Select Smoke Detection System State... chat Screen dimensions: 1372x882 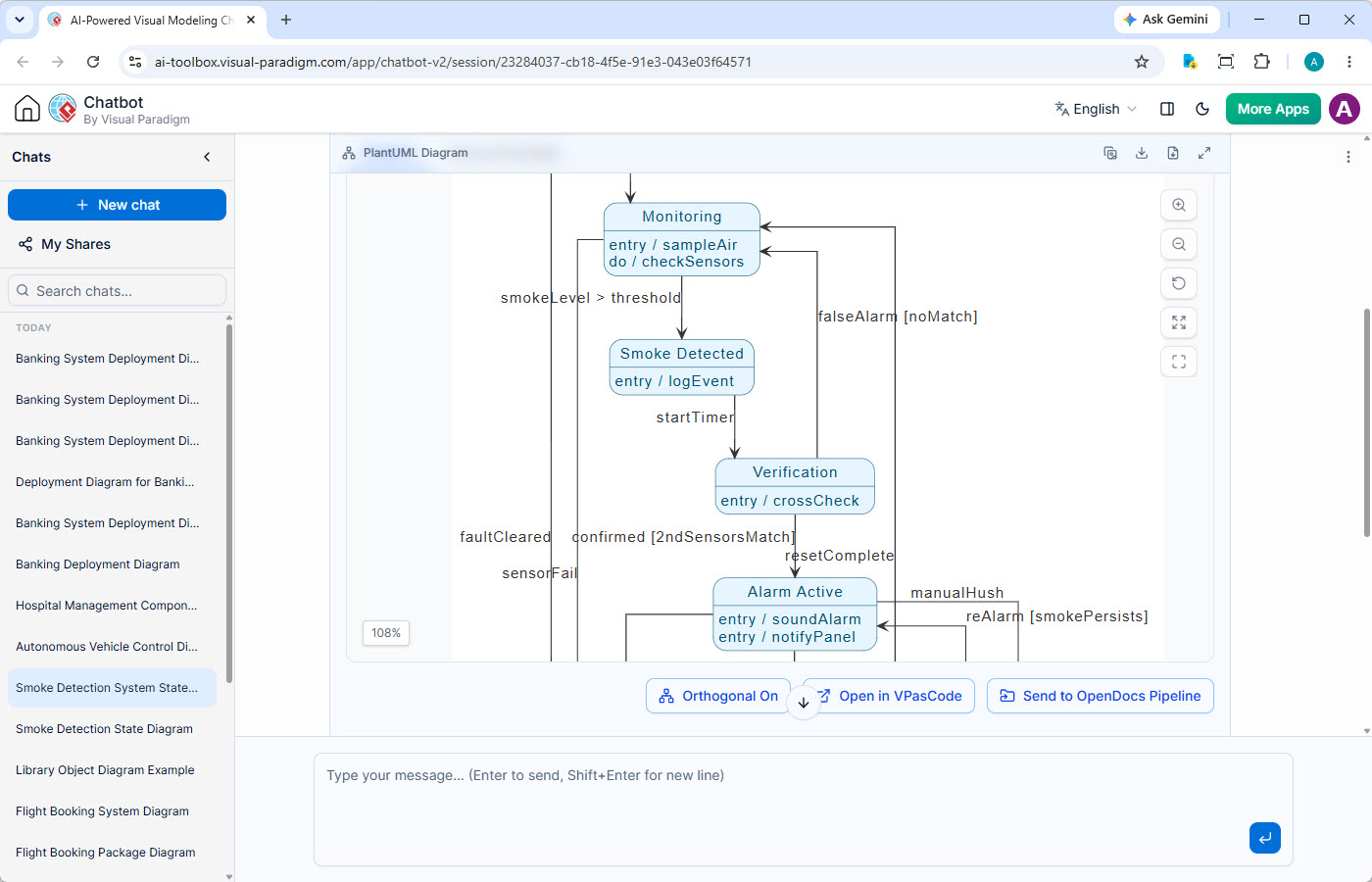point(112,688)
